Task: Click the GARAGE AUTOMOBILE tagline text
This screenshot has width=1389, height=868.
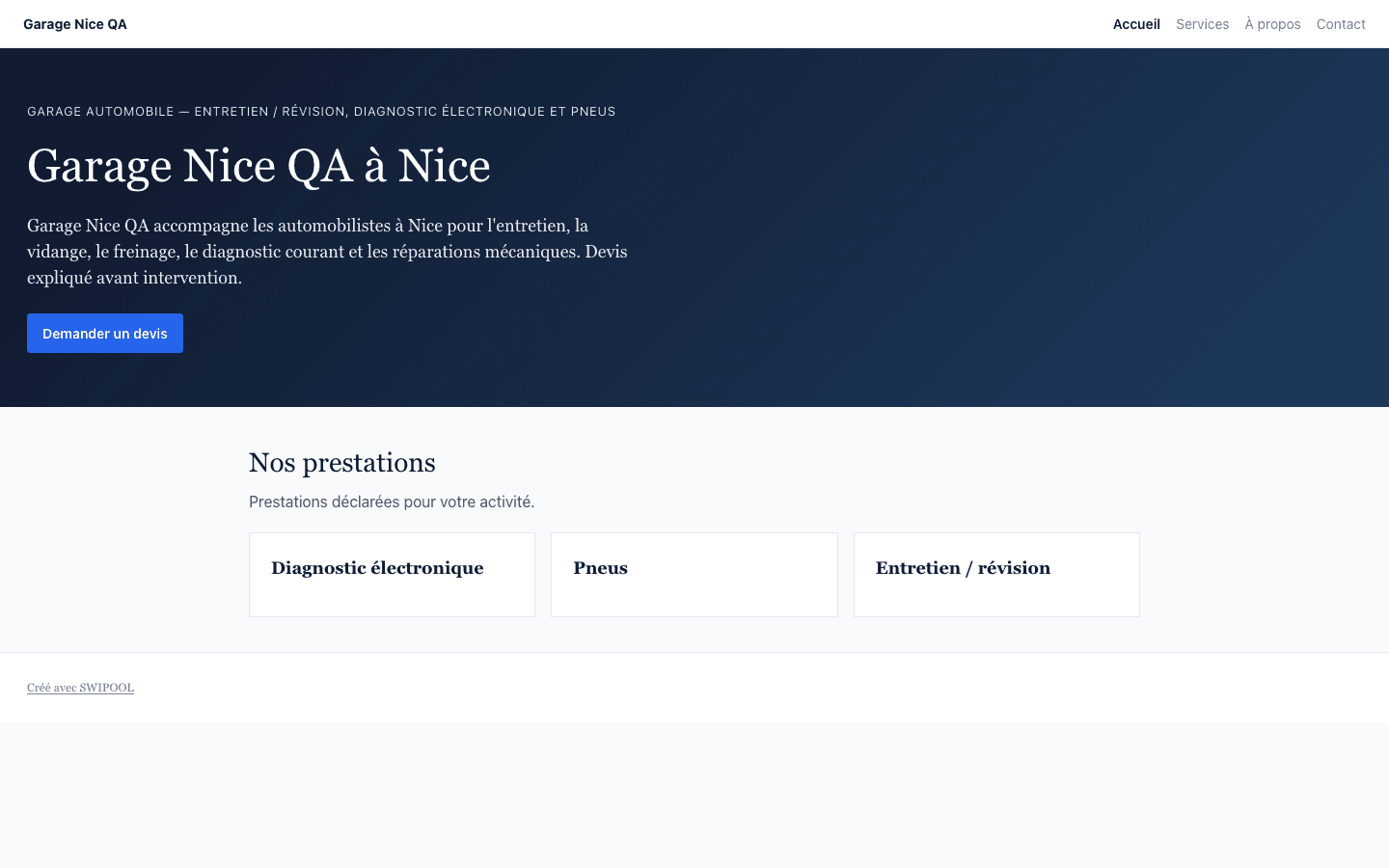Action: tap(321, 111)
